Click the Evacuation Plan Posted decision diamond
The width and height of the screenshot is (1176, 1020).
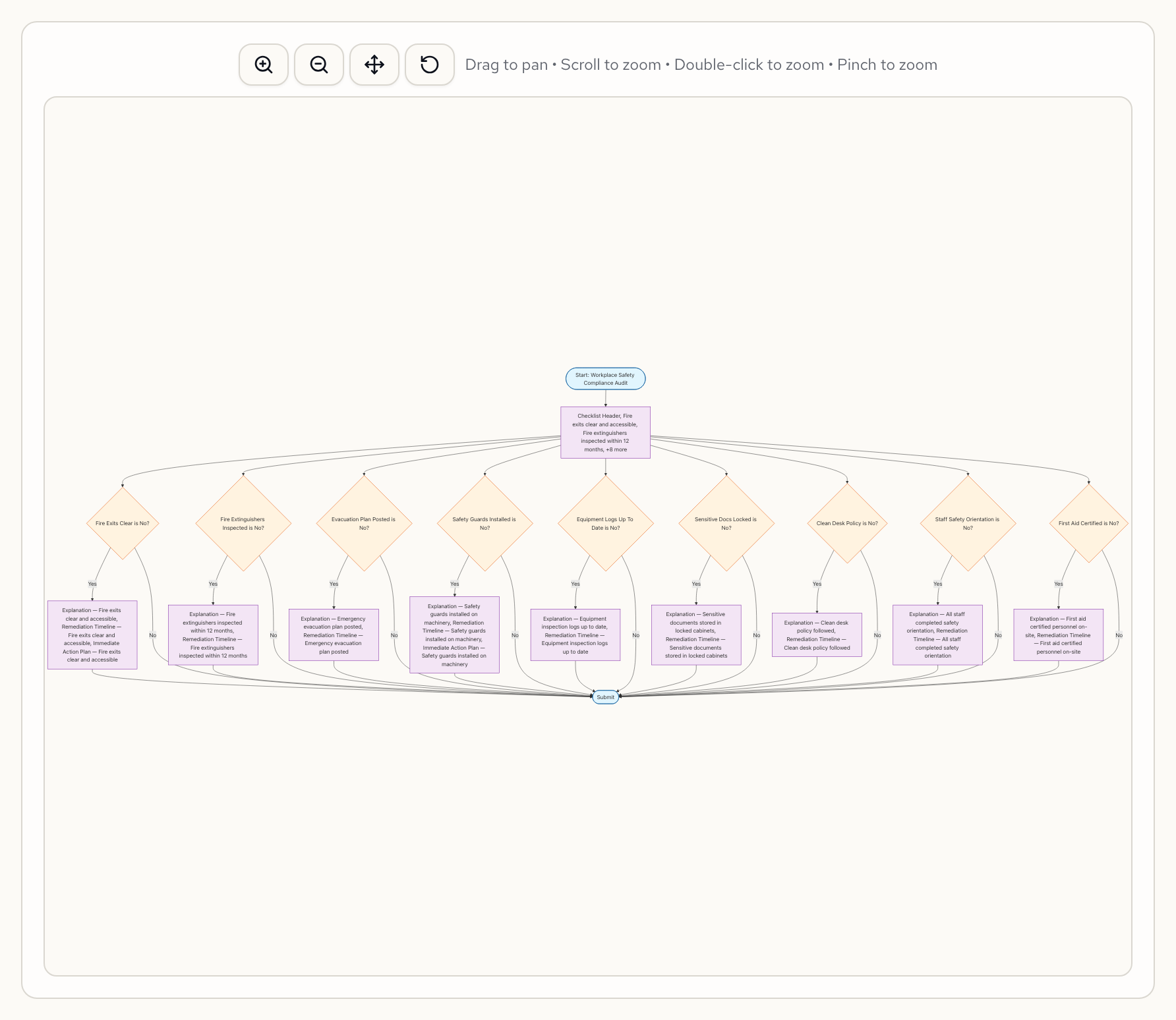[x=364, y=523]
